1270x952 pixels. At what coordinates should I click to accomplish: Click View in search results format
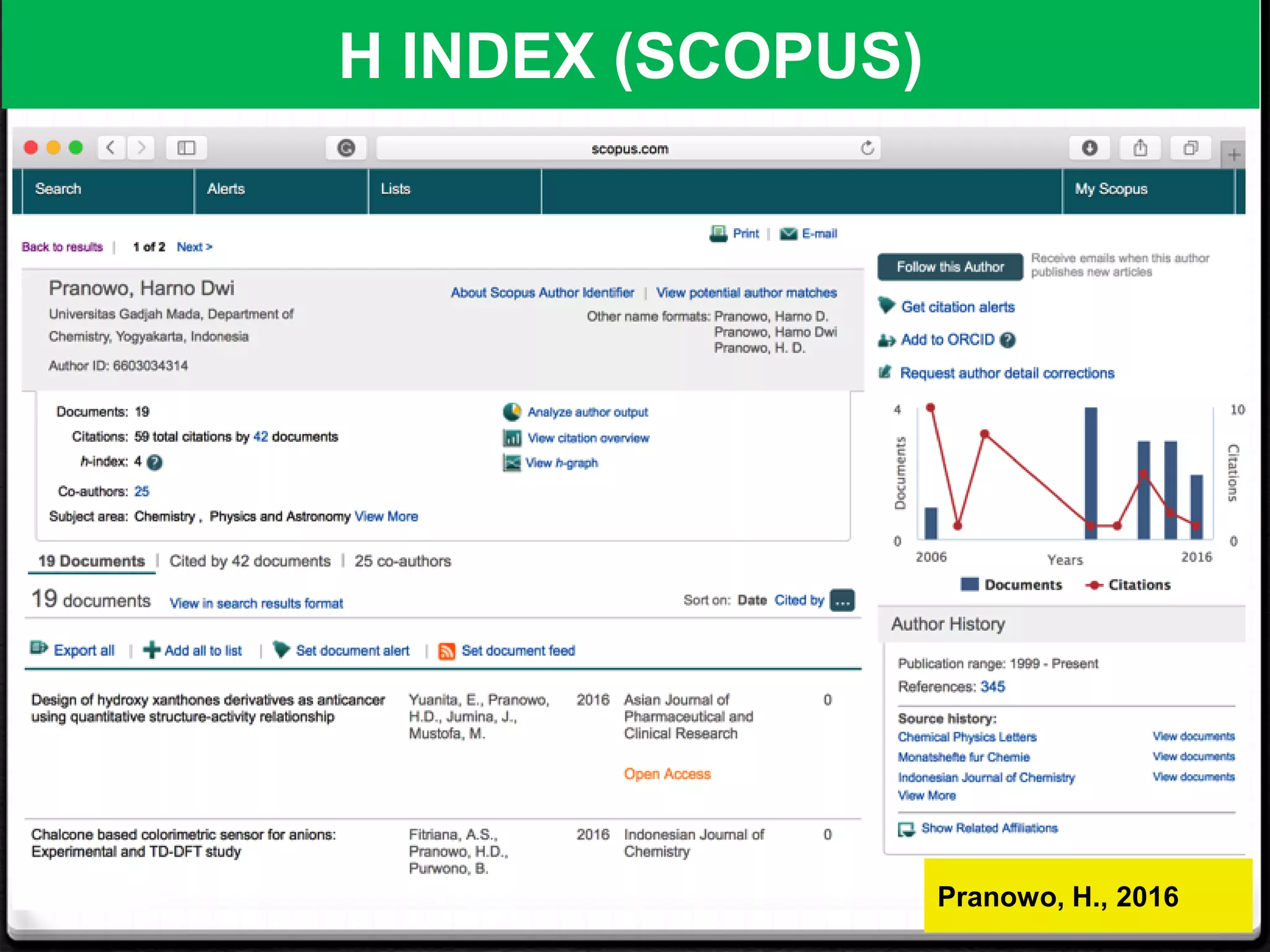pyautogui.click(x=256, y=603)
